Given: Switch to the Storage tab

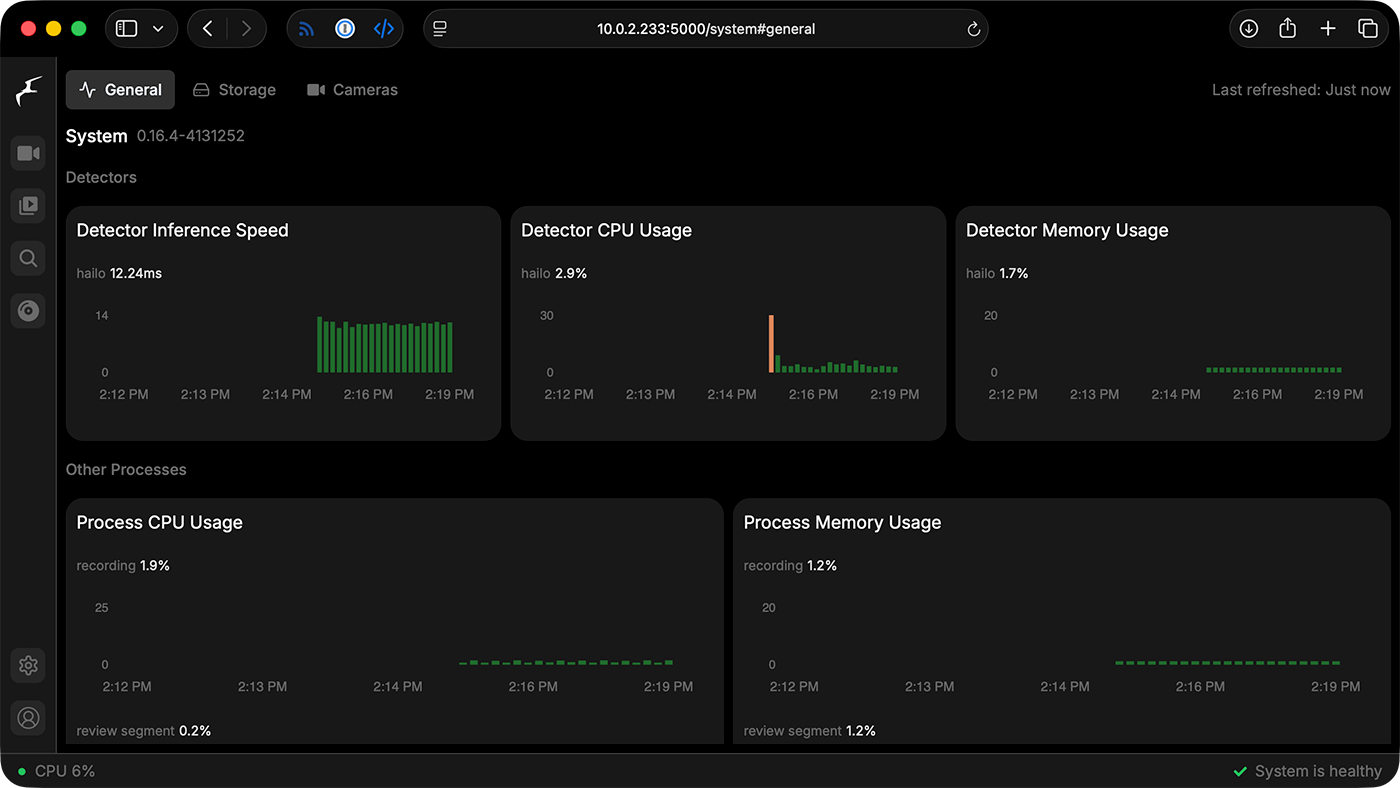Looking at the screenshot, I should pyautogui.click(x=234, y=90).
